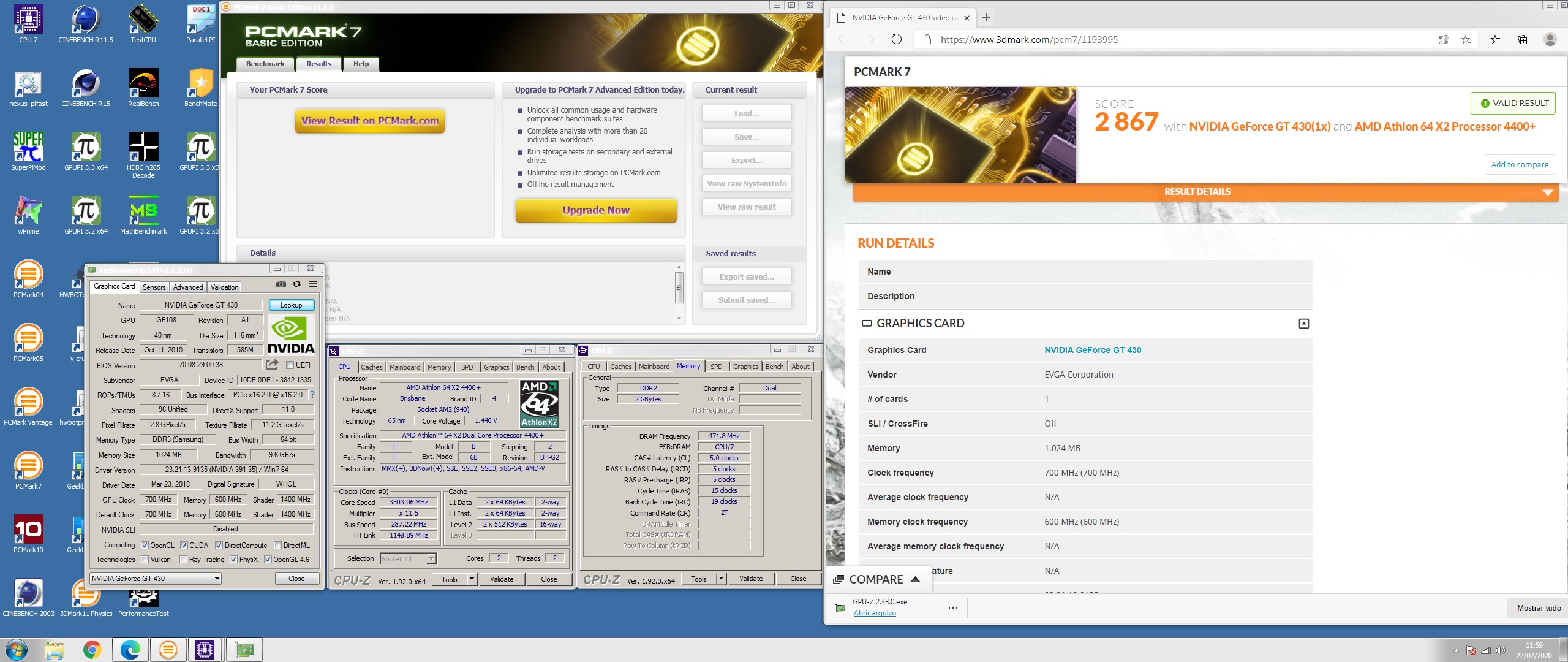Screen dimensions: 1568x662
Task: Click the Bus Interface question mark help
Action: coord(312,395)
